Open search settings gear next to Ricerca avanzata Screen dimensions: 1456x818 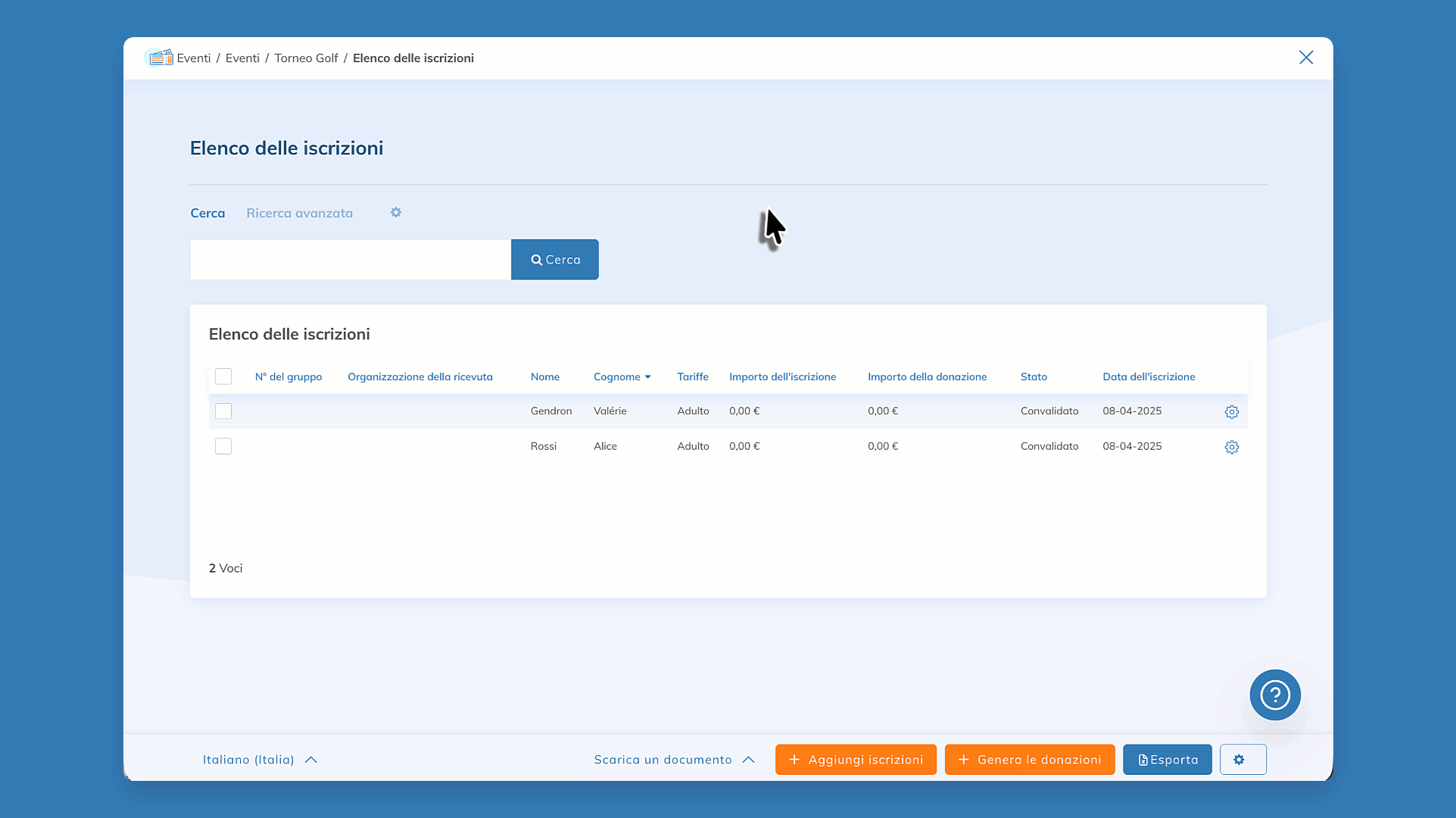396,213
